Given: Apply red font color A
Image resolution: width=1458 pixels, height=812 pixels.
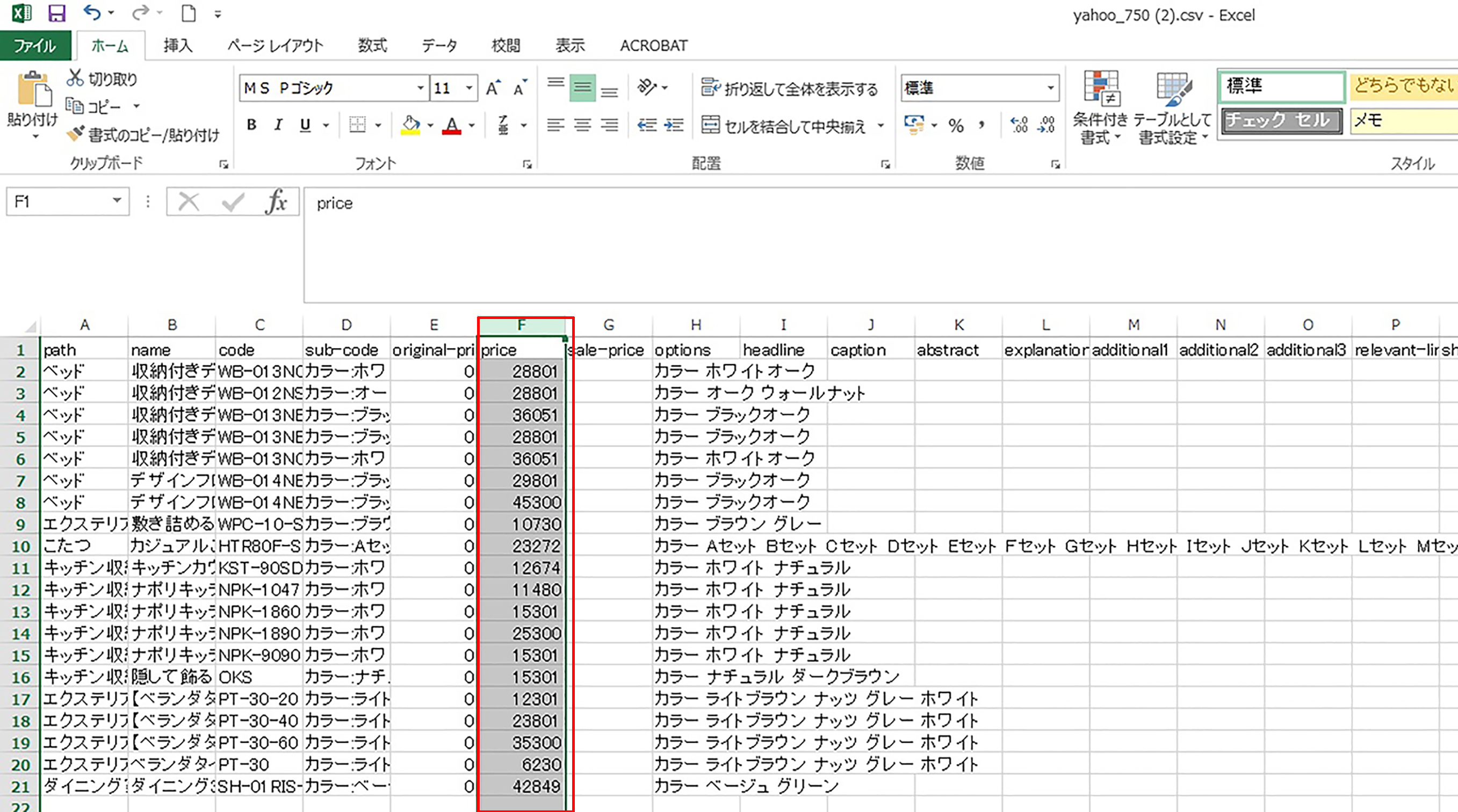Looking at the screenshot, I should pyautogui.click(x=452, y=125).
